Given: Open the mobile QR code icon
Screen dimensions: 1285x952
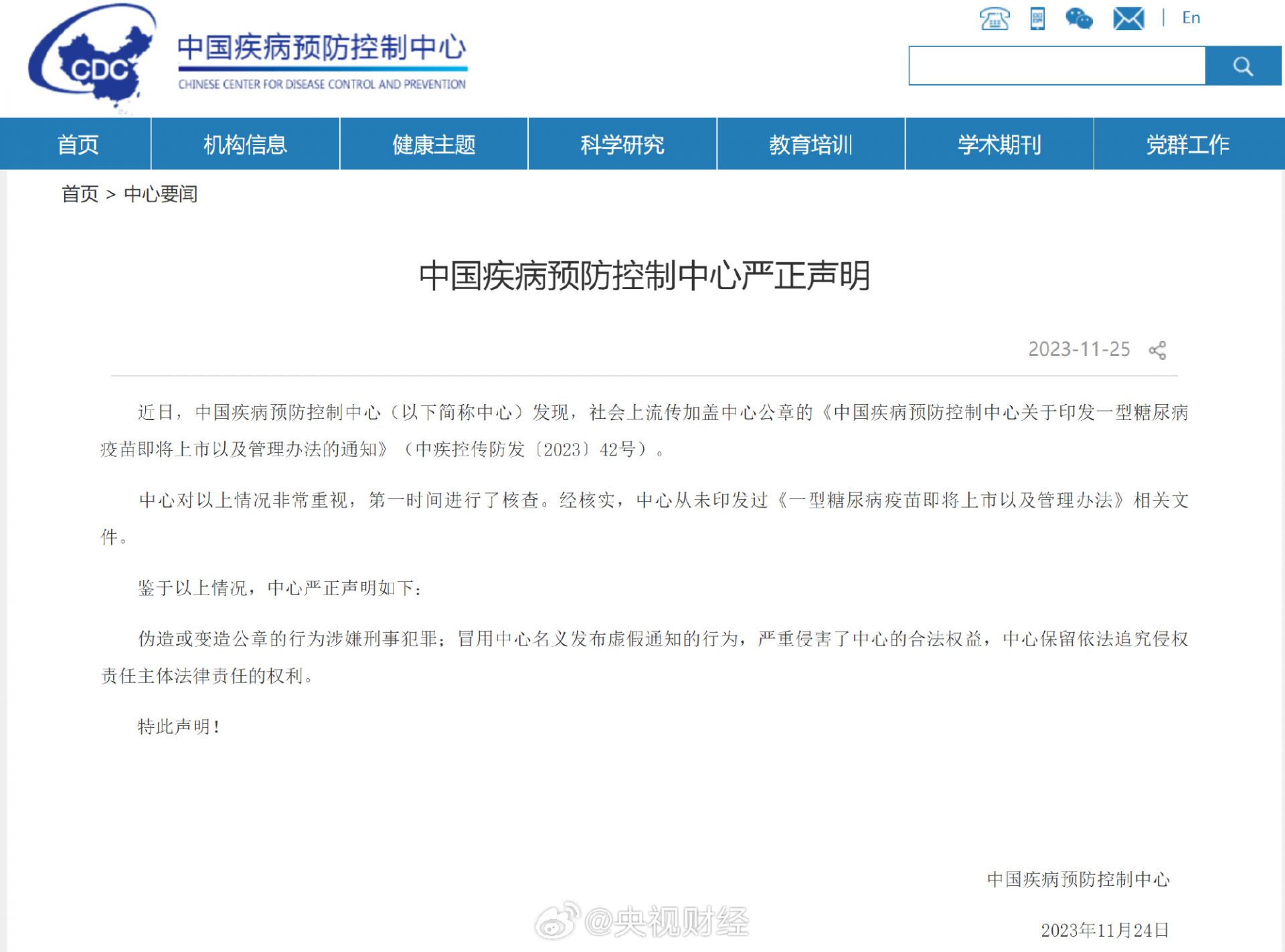Looking at the screenshot, I should 1037,19.
